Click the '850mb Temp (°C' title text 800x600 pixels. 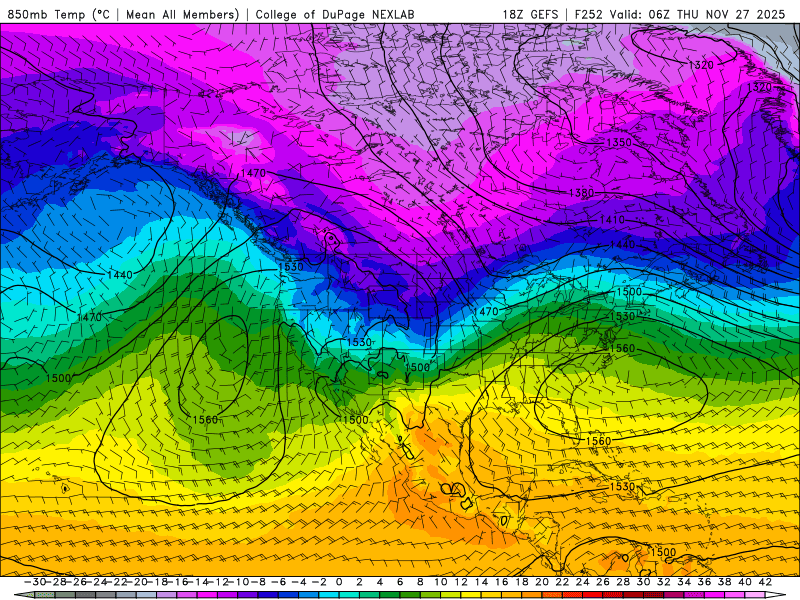58,14
